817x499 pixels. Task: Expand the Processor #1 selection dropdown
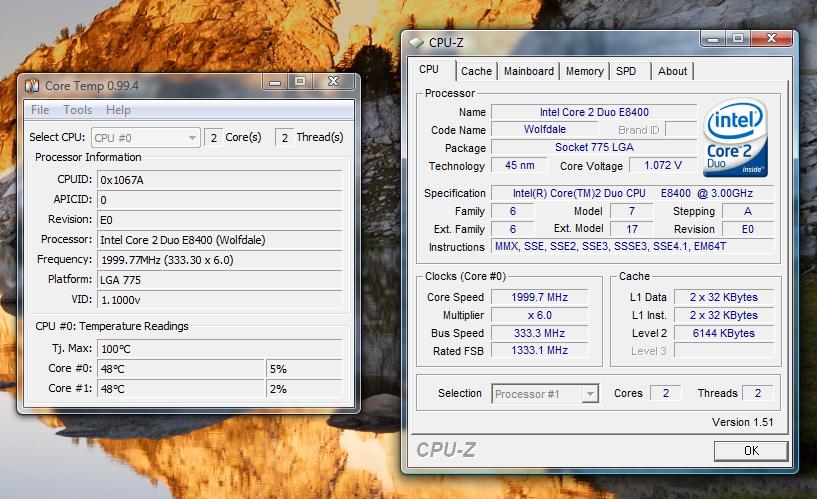point(545,394)
